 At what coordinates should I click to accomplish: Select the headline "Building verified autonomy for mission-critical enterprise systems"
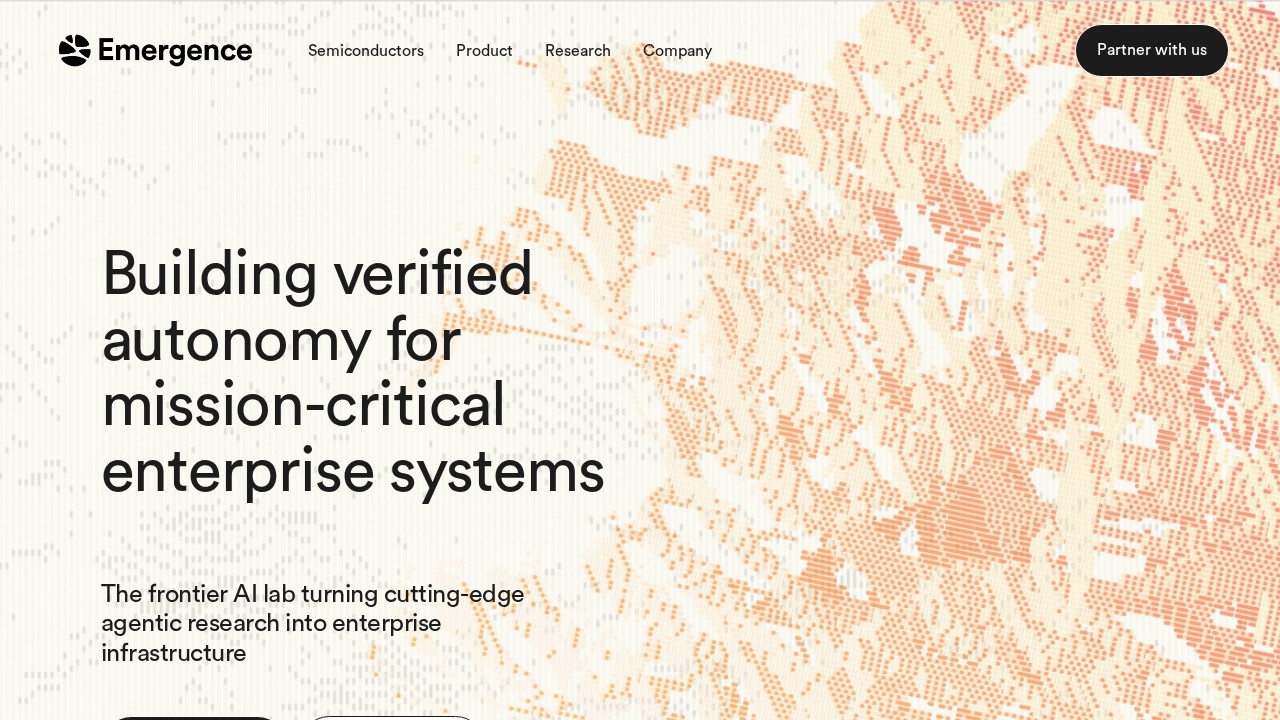[353, 371]
